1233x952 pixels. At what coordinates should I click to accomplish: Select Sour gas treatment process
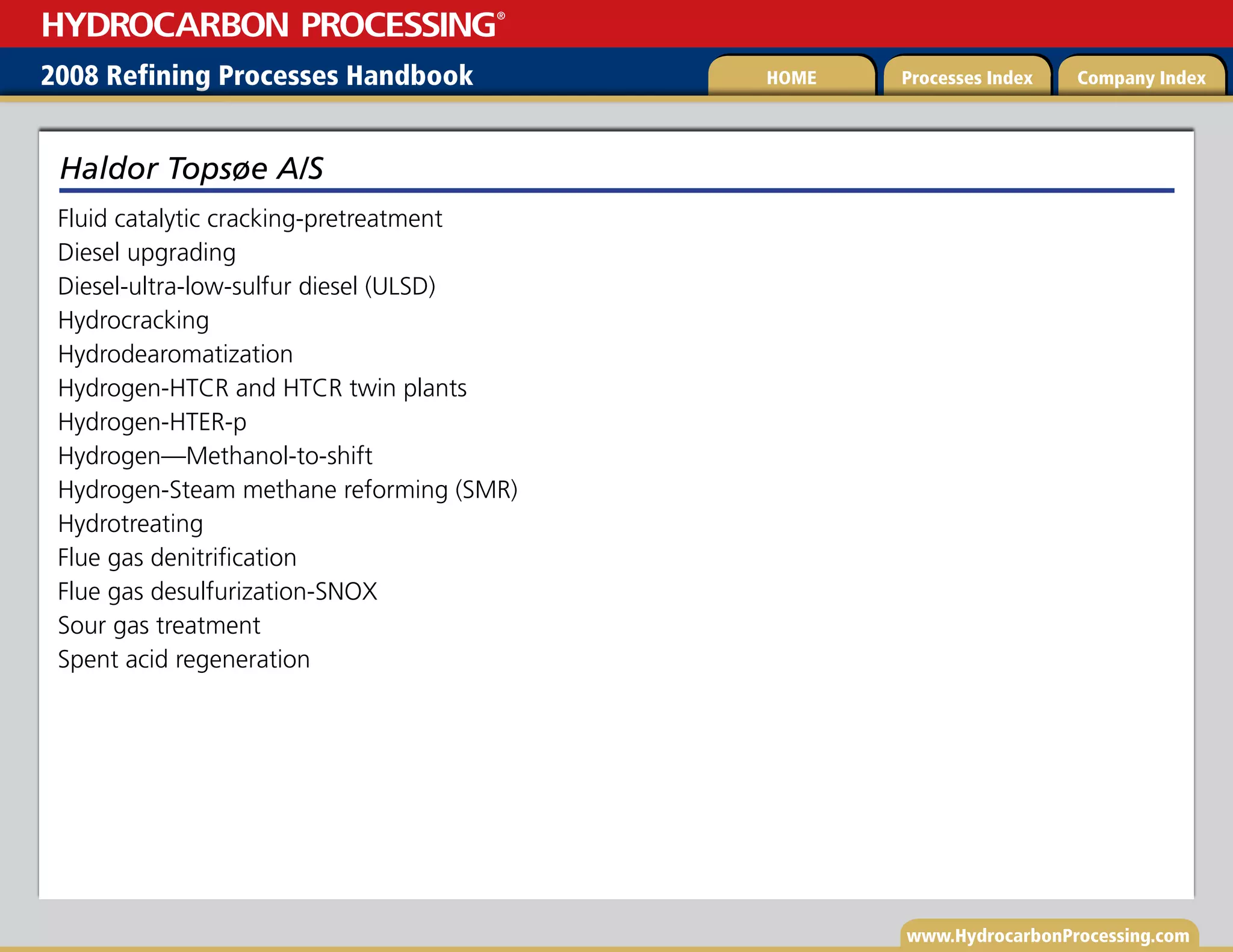[159, 626]
